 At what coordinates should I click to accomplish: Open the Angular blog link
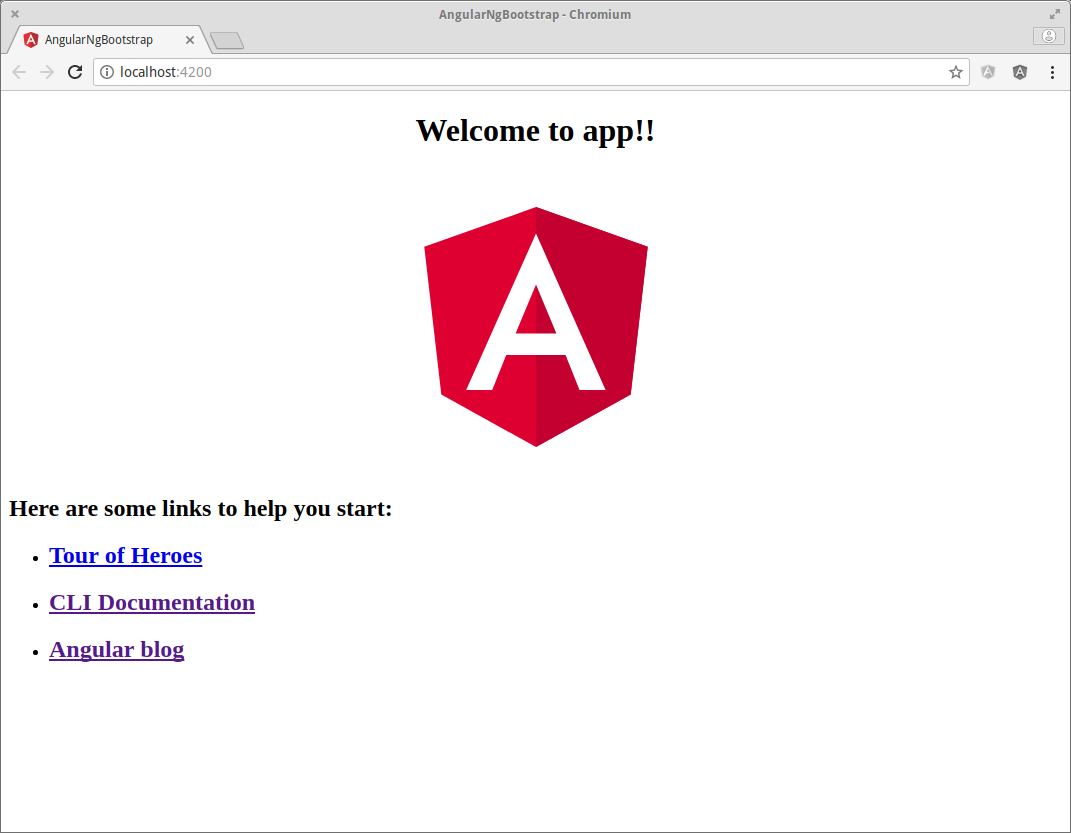tap(117, 649)
